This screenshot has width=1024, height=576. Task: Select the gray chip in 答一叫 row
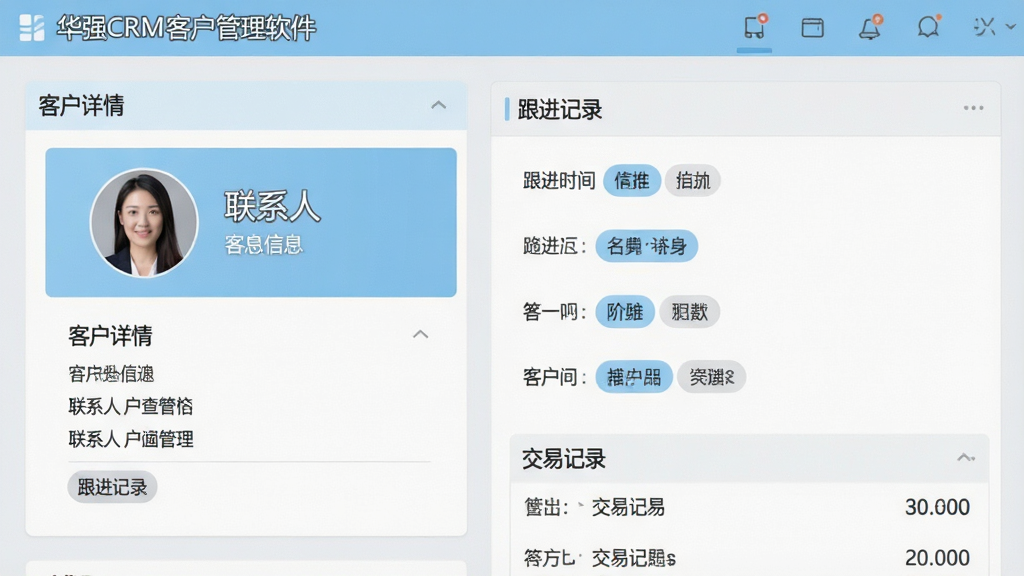pos(689,312)
